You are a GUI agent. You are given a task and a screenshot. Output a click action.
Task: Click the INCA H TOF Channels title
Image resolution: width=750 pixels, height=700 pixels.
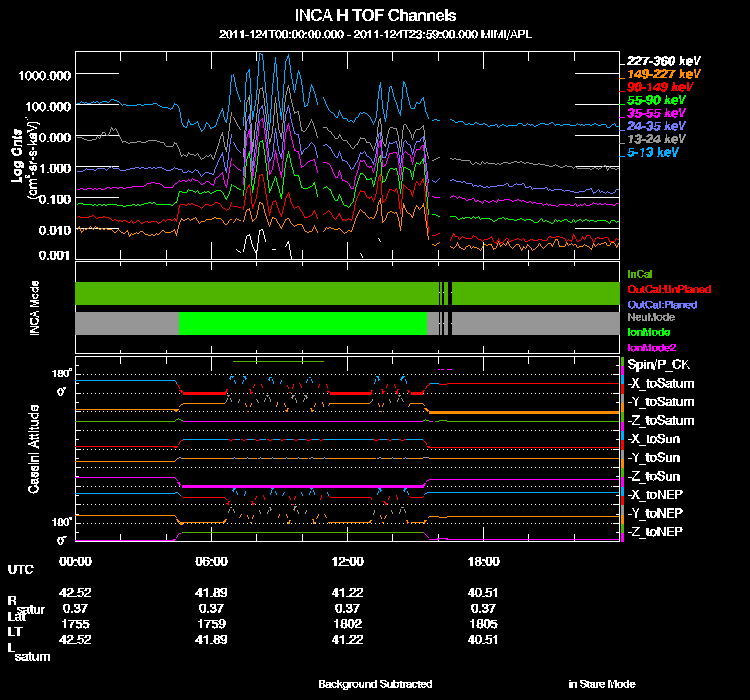(x=375, y=16)
